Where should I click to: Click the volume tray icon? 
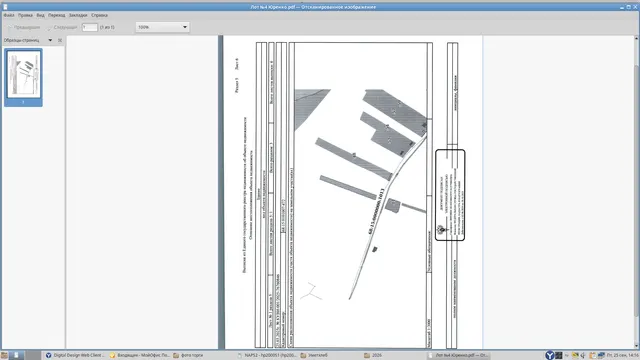tap(583, 356)
